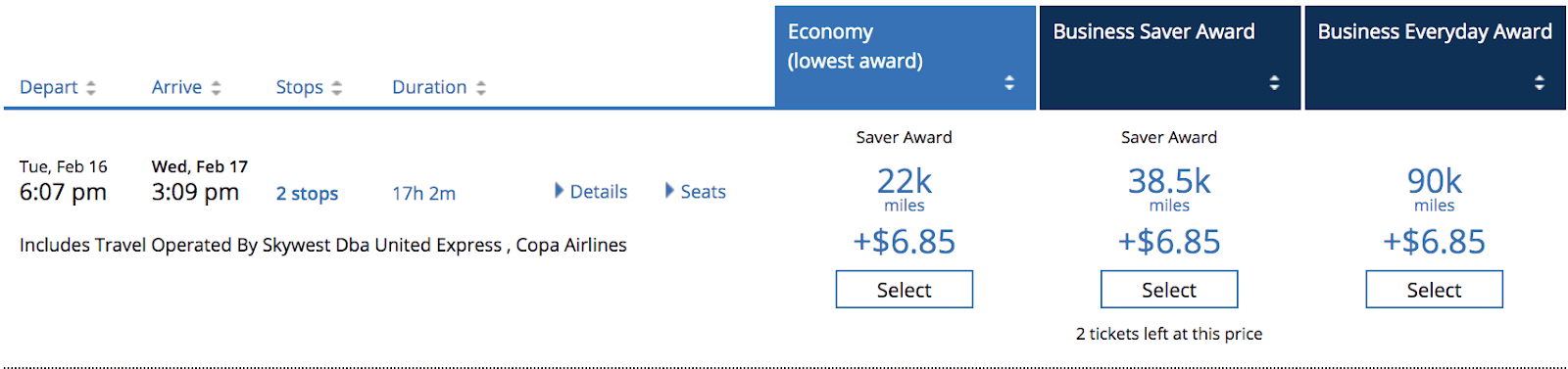Click the sort arrows beside Depart
1568x369 pixels.
(x=91, y=88)
